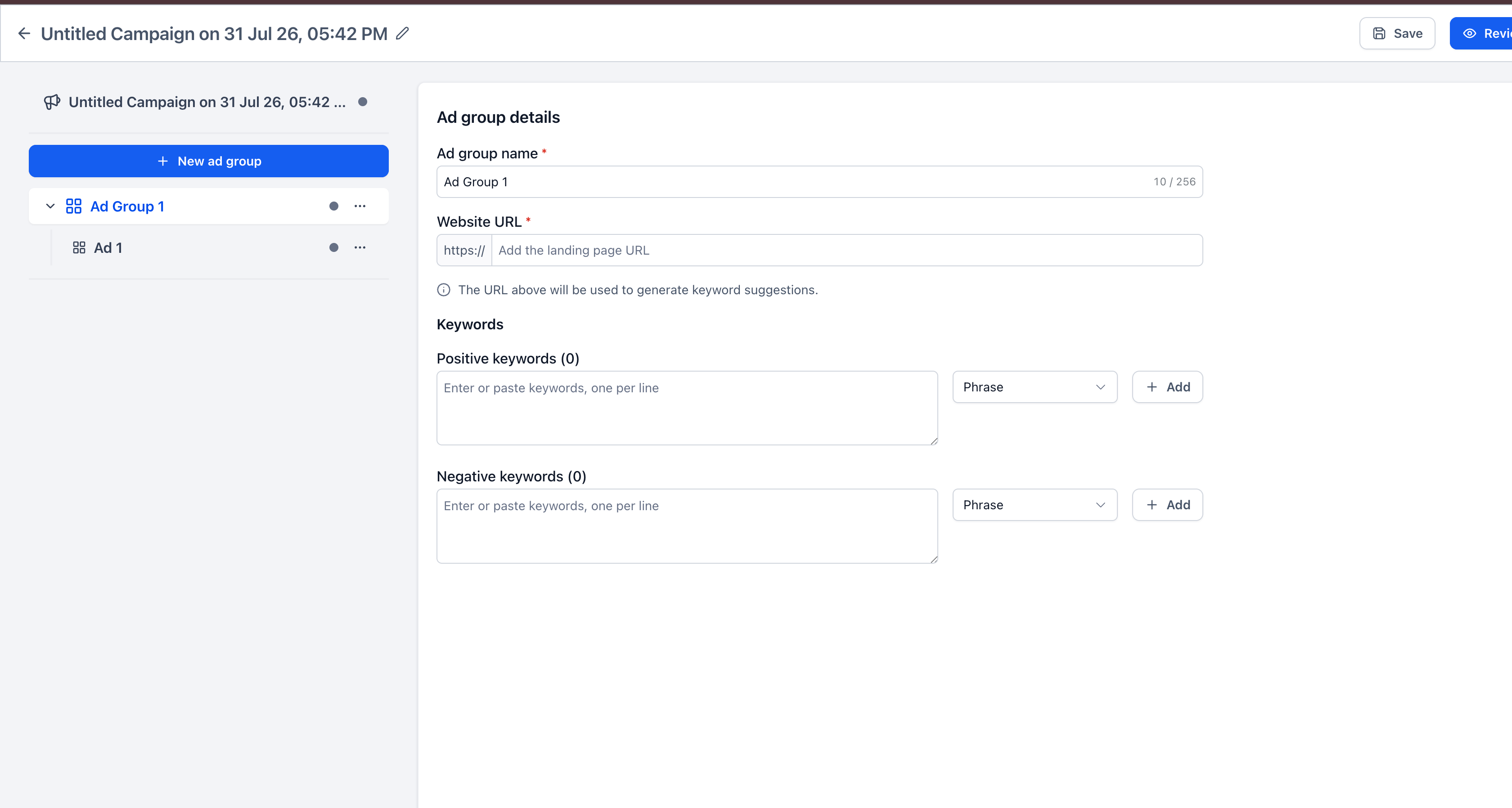
Task: Focus the positive keywords textarea
Action: pos(687,408)
